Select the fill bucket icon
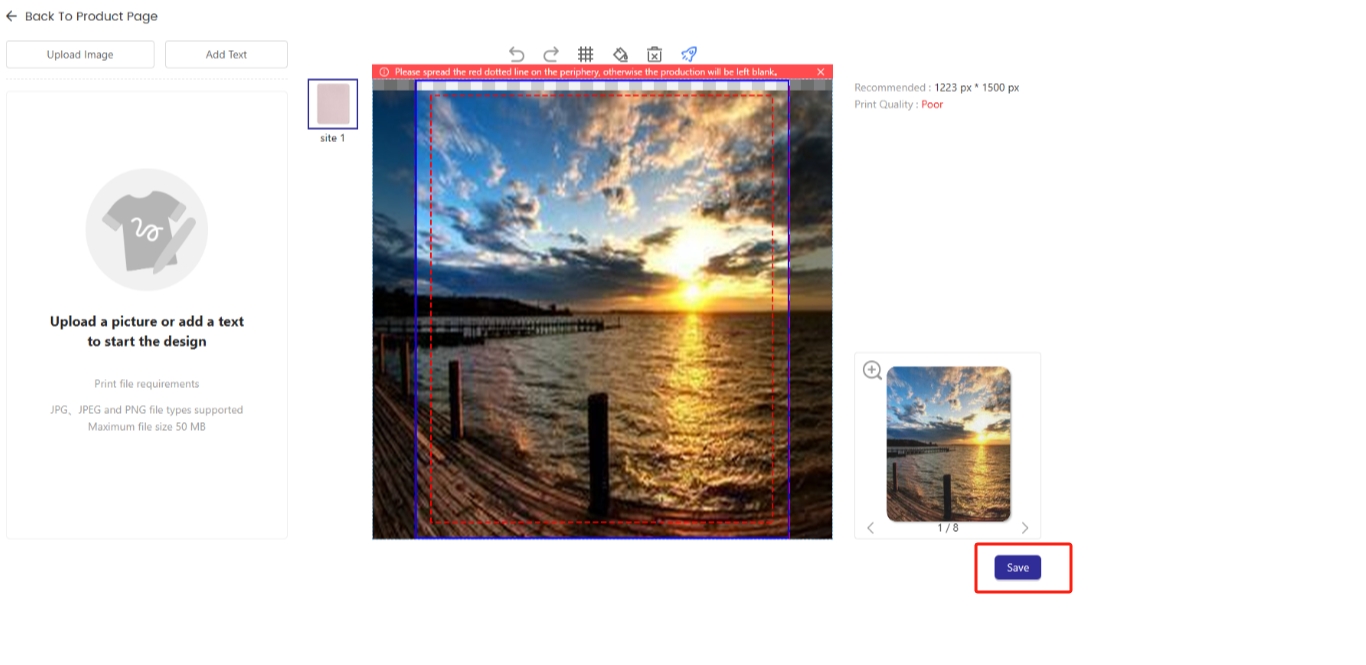The width and height of the screenshot is (1366, 665). 620,54
